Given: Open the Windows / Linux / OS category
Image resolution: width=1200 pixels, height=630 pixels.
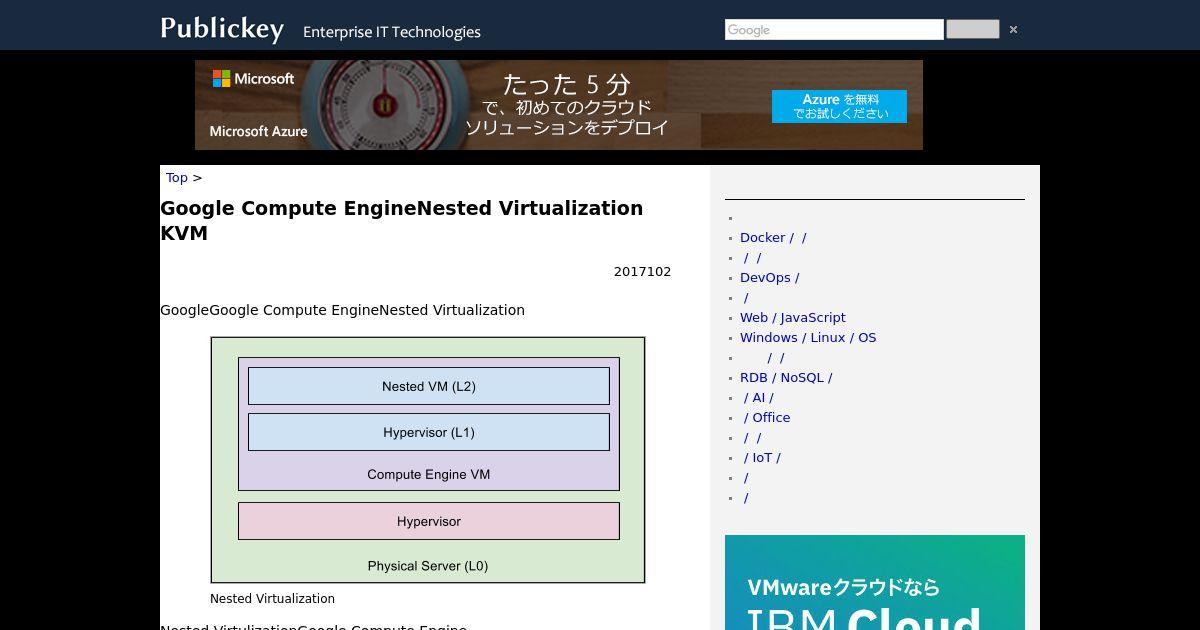Looking at the screenshot, I should 808,338.
